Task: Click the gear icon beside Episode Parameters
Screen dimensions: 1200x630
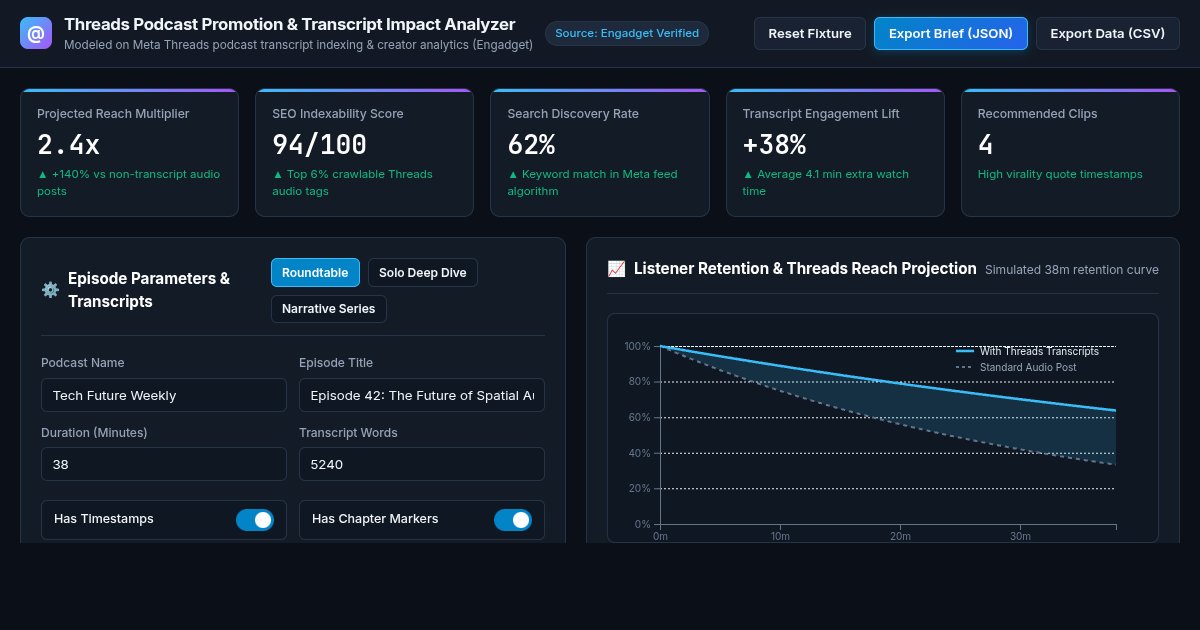Action: [50, 290]
